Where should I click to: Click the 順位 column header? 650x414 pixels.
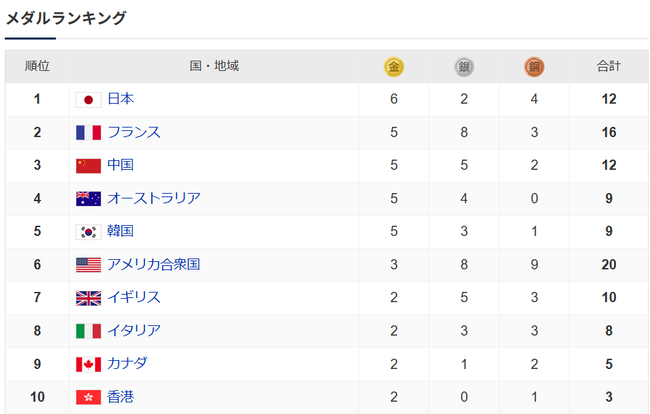click(x=37, y=66)
